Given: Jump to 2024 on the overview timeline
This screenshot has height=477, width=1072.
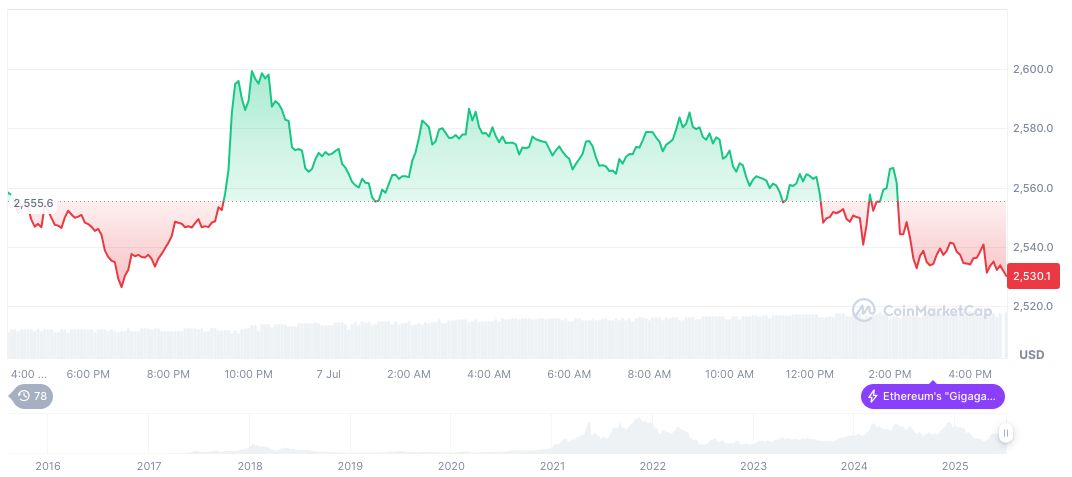Looking at the screenshot, I should pos(854,466).
